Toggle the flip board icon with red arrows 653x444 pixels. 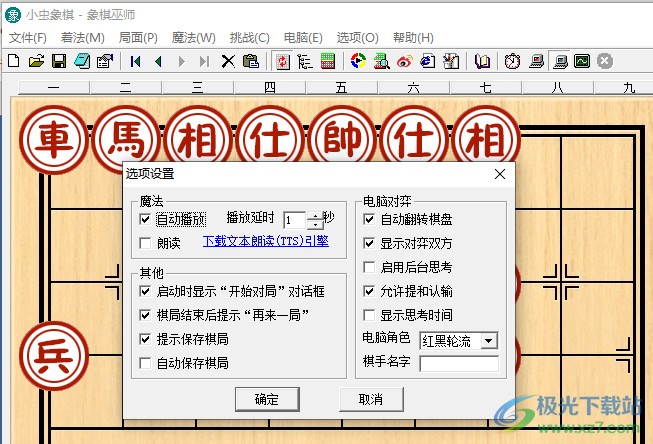point(283,62)
